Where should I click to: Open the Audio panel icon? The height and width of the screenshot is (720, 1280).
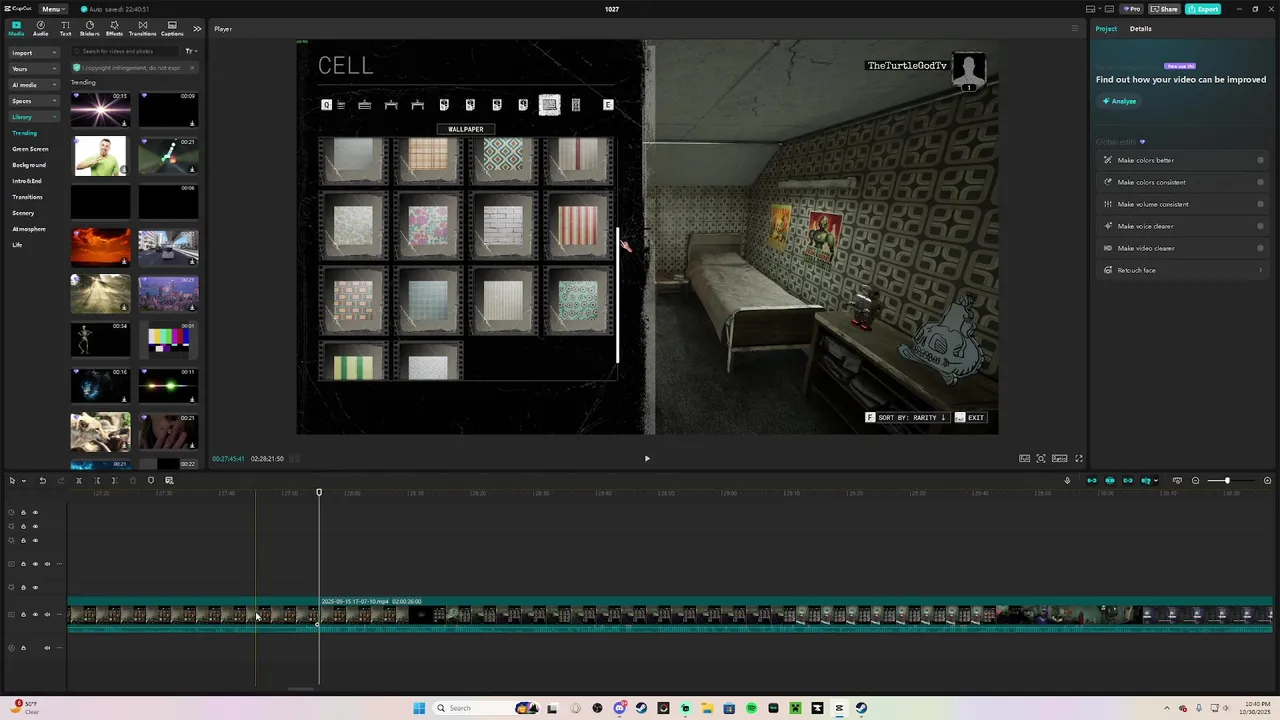coord(40,28)
